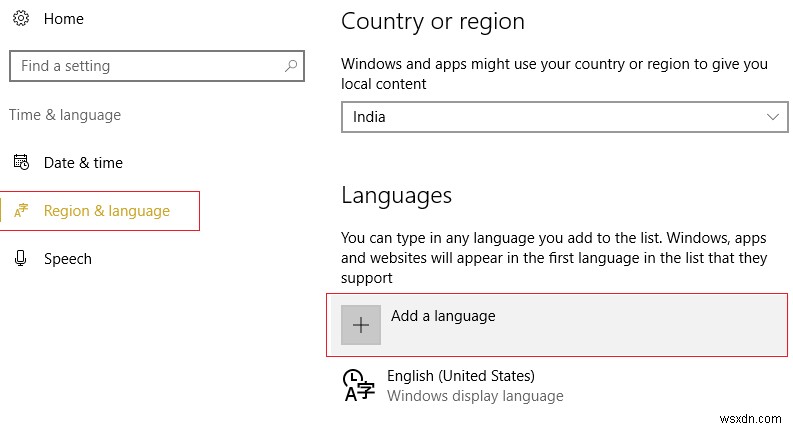The width and height of the screenshot is (793, 429).
Task: Click the Country or region heading
Action: point(432,21)
